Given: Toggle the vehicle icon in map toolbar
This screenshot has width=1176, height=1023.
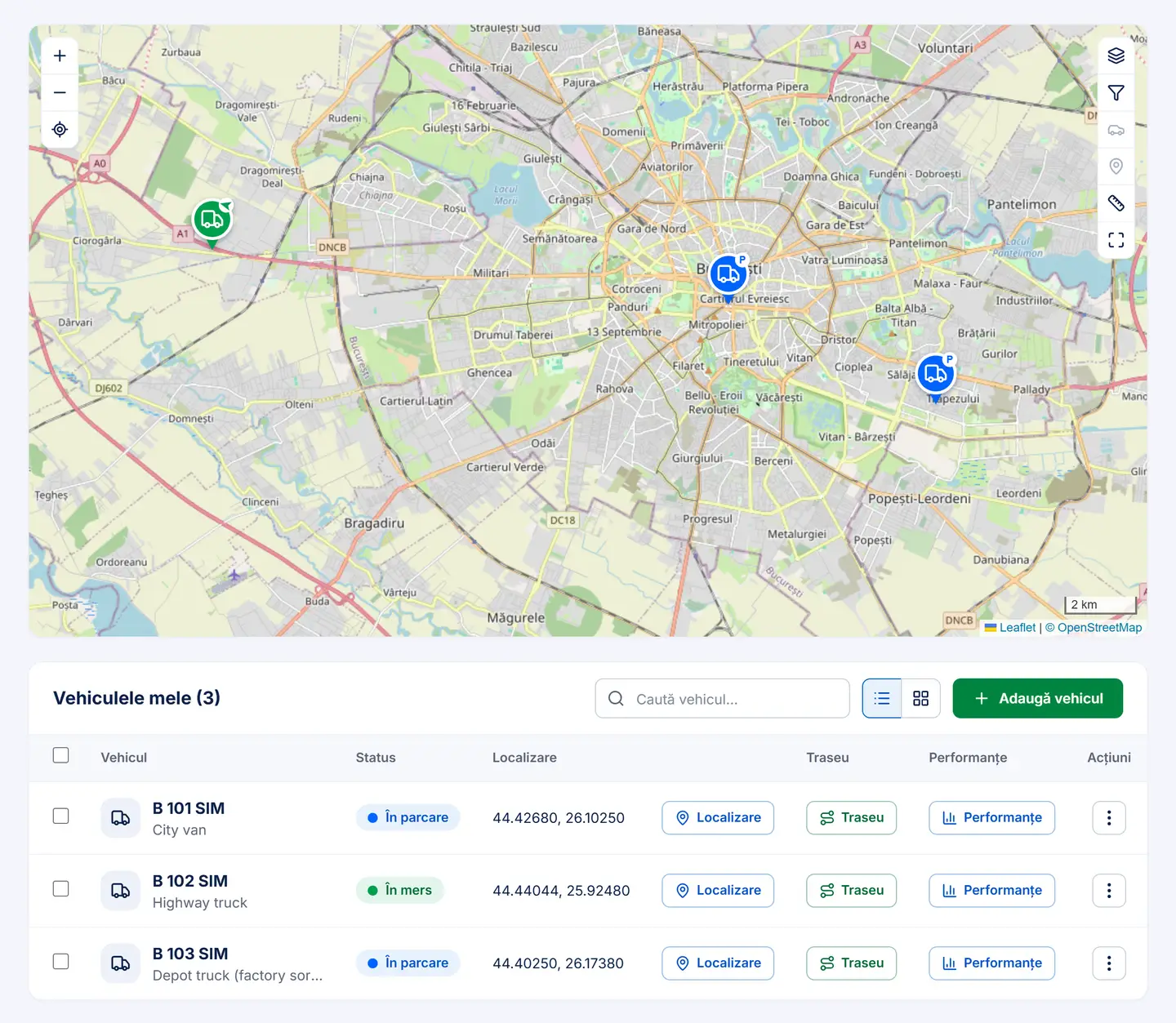Looking at the screenshot, I should coord(1116,130).
